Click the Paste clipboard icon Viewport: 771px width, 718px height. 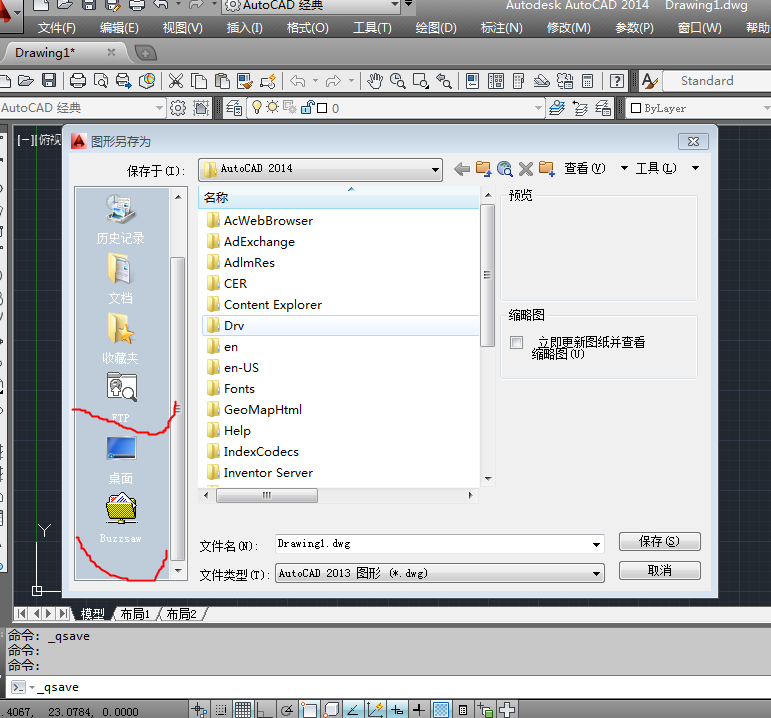[x=222, y=81]
